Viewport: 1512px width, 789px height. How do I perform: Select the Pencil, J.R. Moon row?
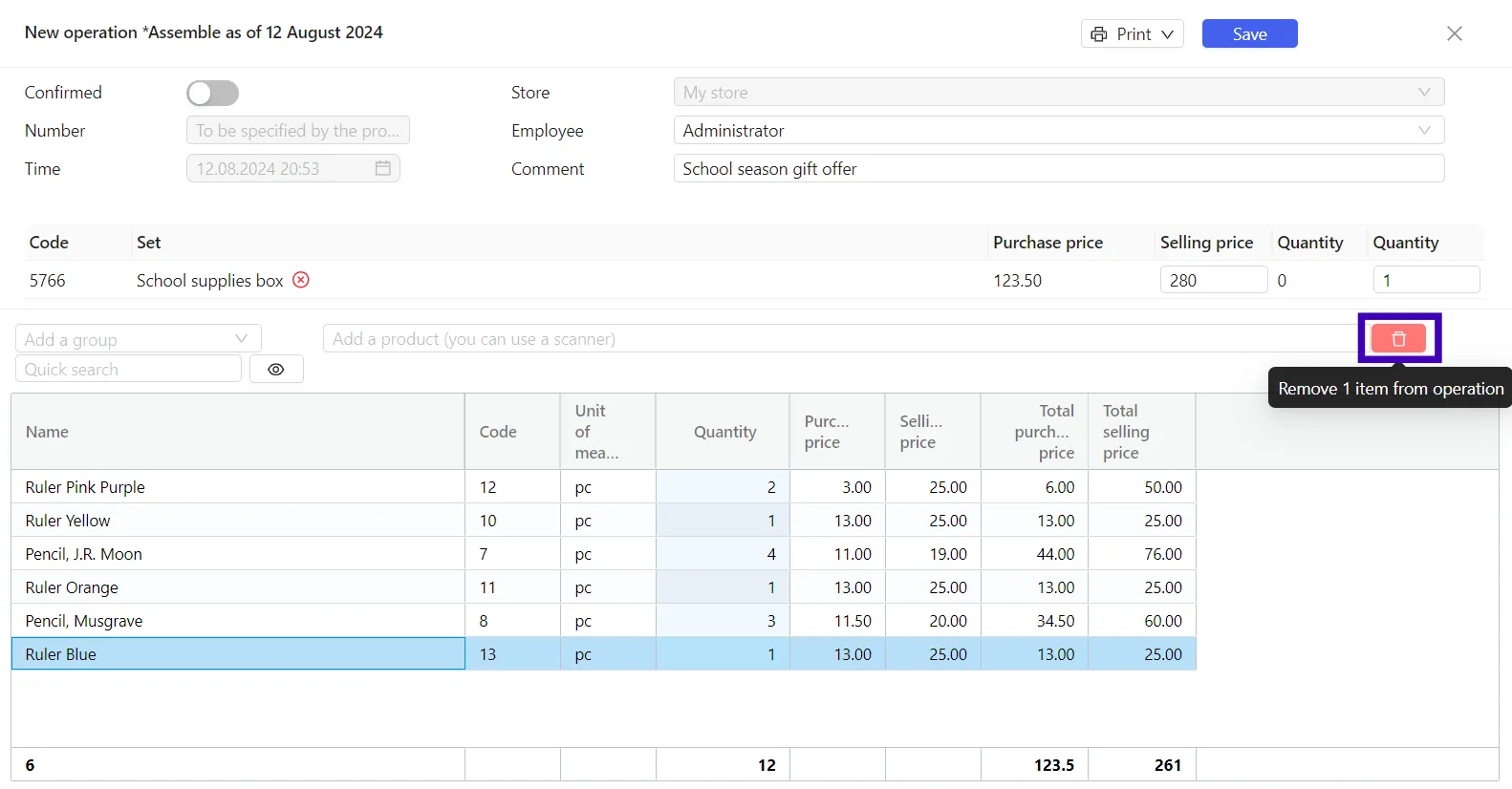click(x=603, y=554)
